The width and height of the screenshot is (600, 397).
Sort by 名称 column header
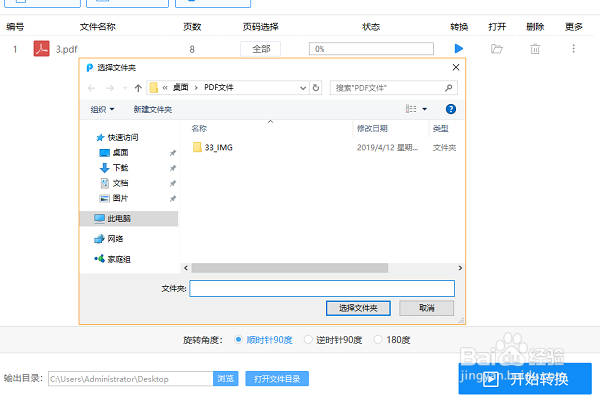click(x=199, y=129)
